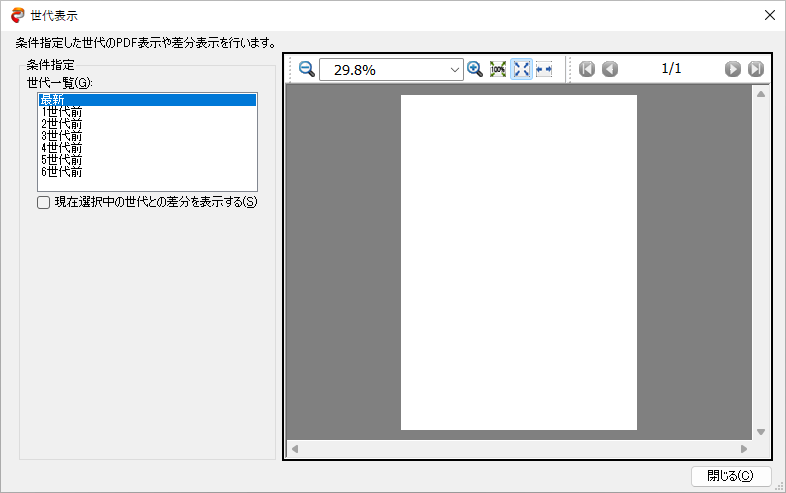
Task: Enable 現在選択中の世代との差分を表示する checkbox
Action: (x=44, y=202)
